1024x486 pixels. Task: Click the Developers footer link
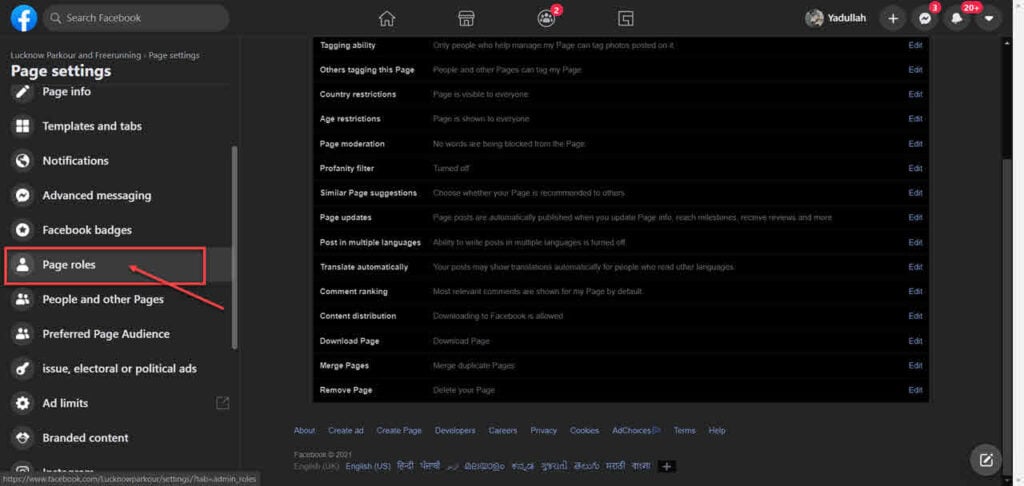455,430
